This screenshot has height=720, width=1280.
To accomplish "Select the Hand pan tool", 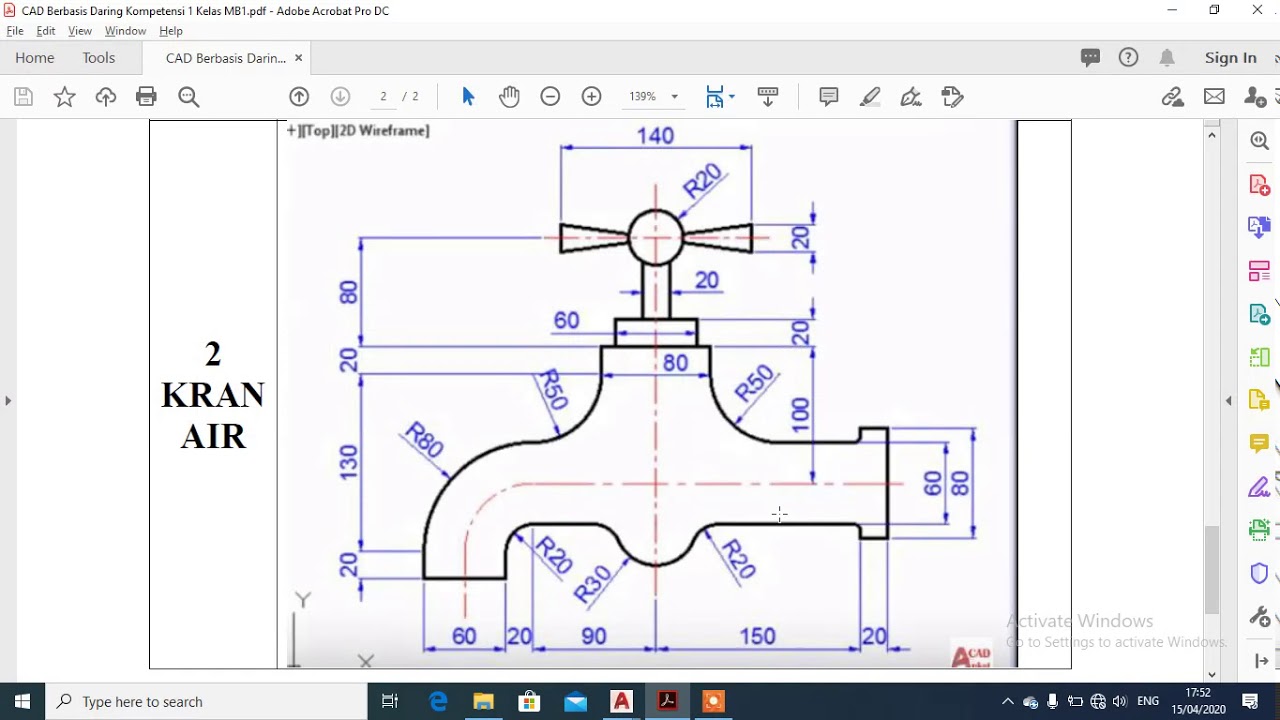I will 509,97.
